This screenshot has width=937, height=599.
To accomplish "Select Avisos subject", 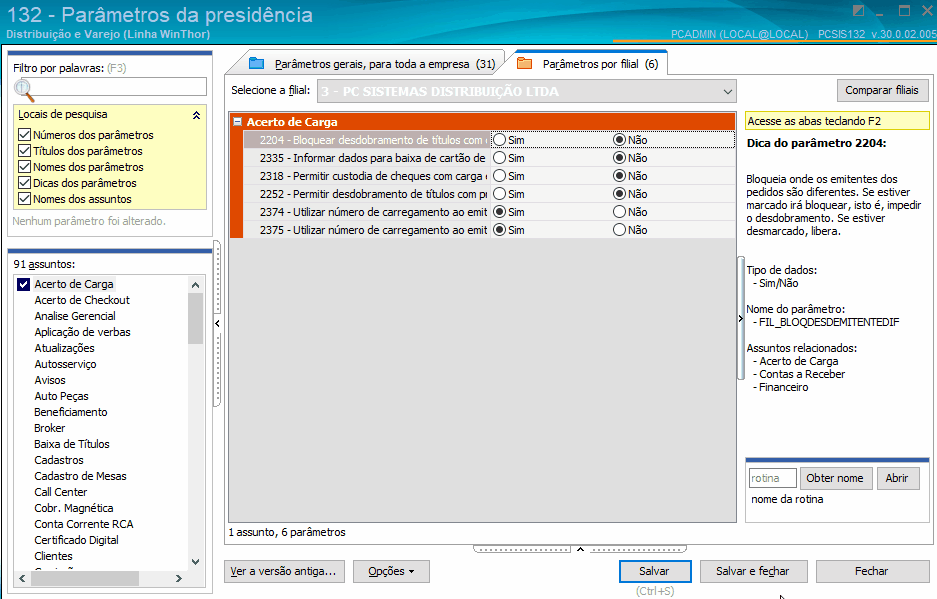I will [50, 380].
